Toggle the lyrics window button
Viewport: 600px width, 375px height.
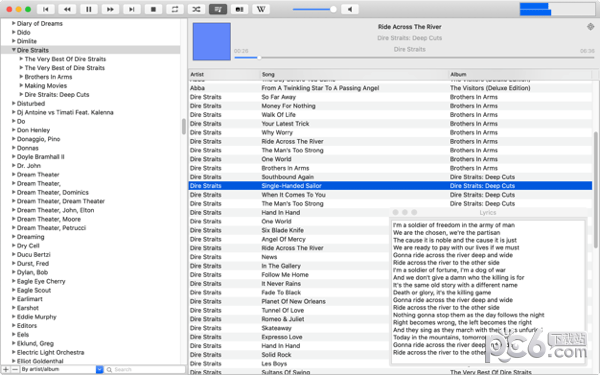[x=218, y=9]
